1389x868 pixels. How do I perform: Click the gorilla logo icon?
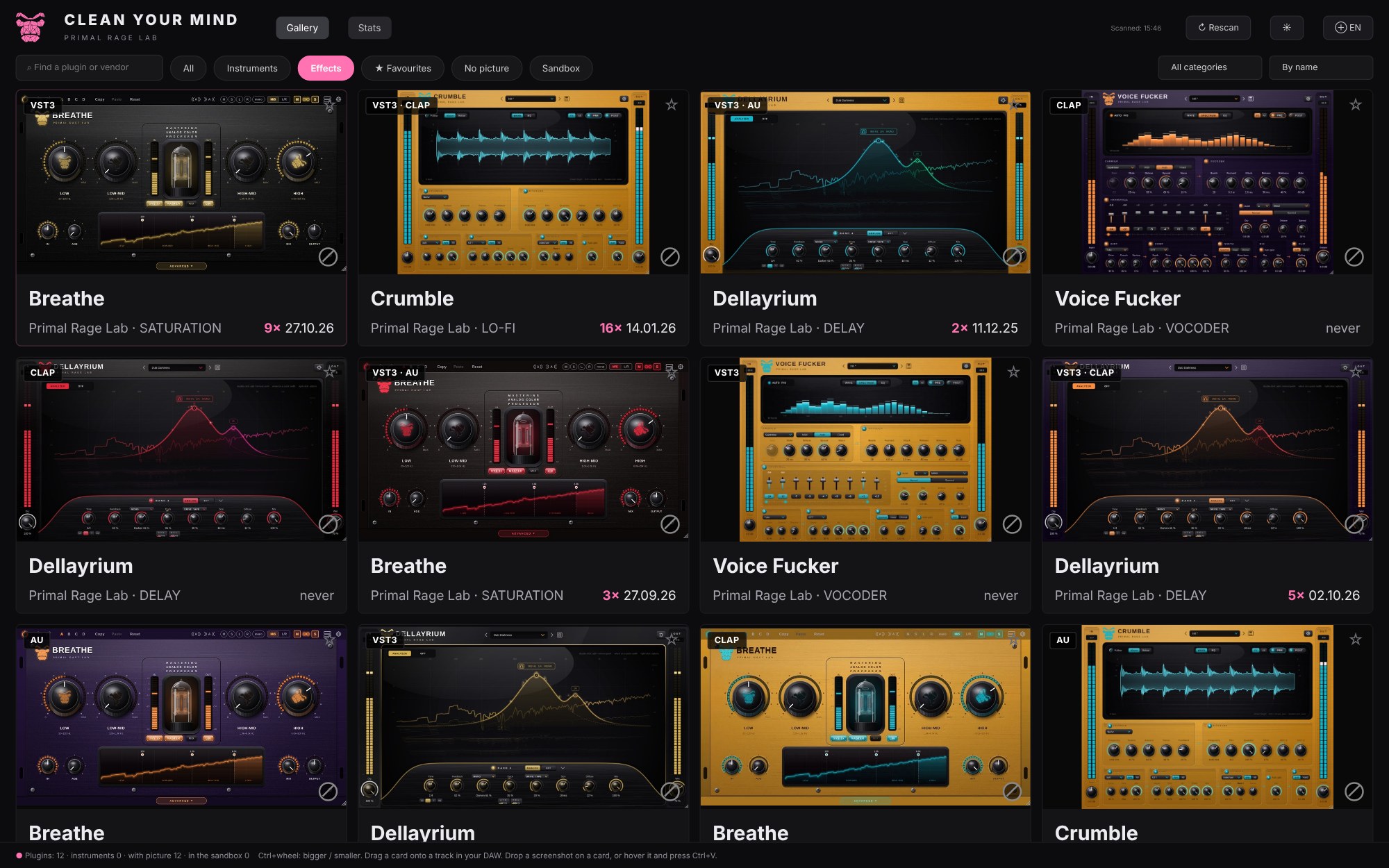(31, 28)
